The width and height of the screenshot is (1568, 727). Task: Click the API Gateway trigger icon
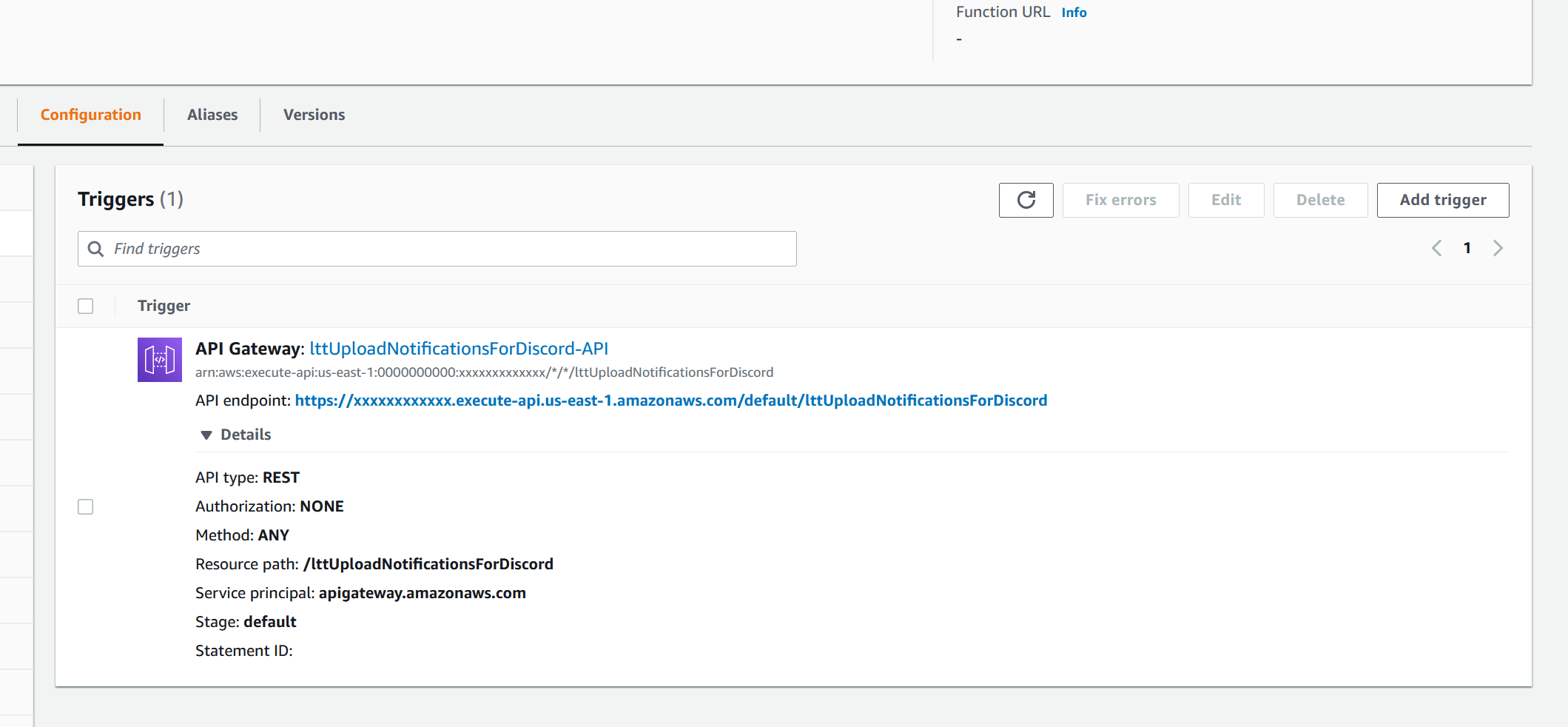coord(159,359)
